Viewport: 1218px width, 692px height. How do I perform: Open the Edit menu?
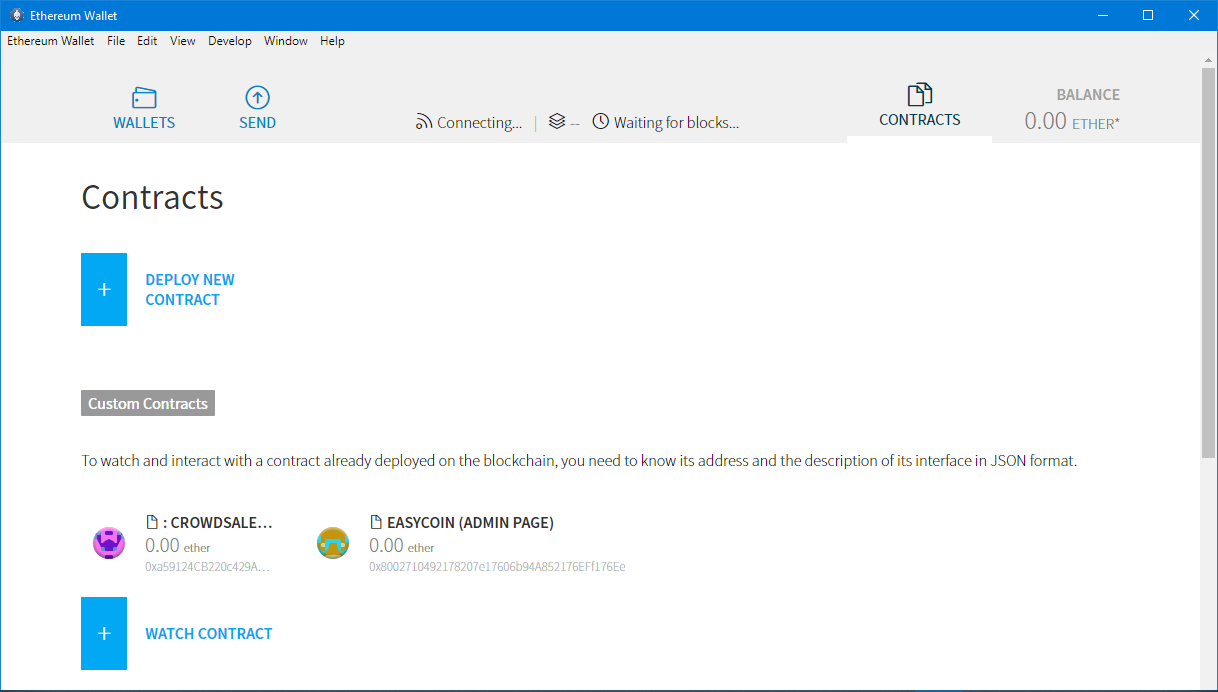click(x=147, y=41)
